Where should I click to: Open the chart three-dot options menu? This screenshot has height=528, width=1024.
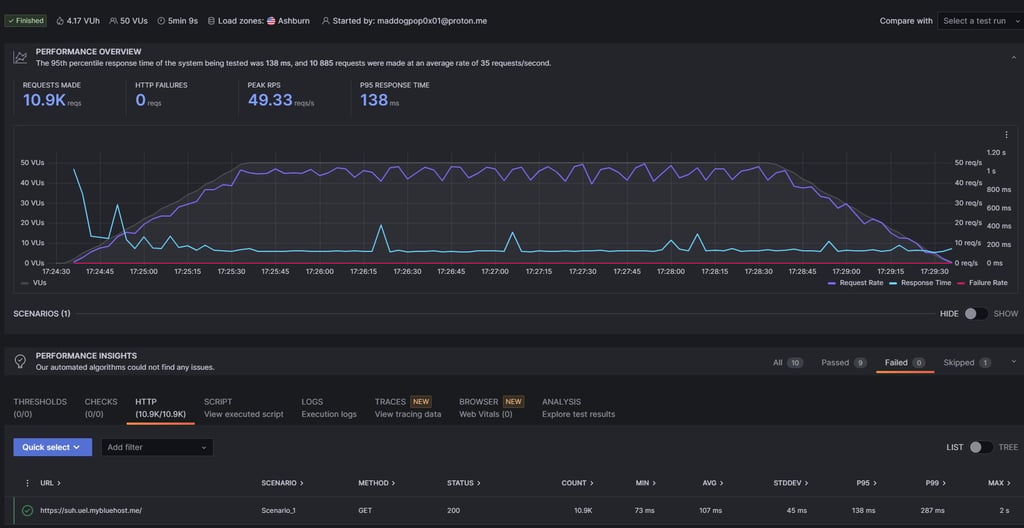1006,135
